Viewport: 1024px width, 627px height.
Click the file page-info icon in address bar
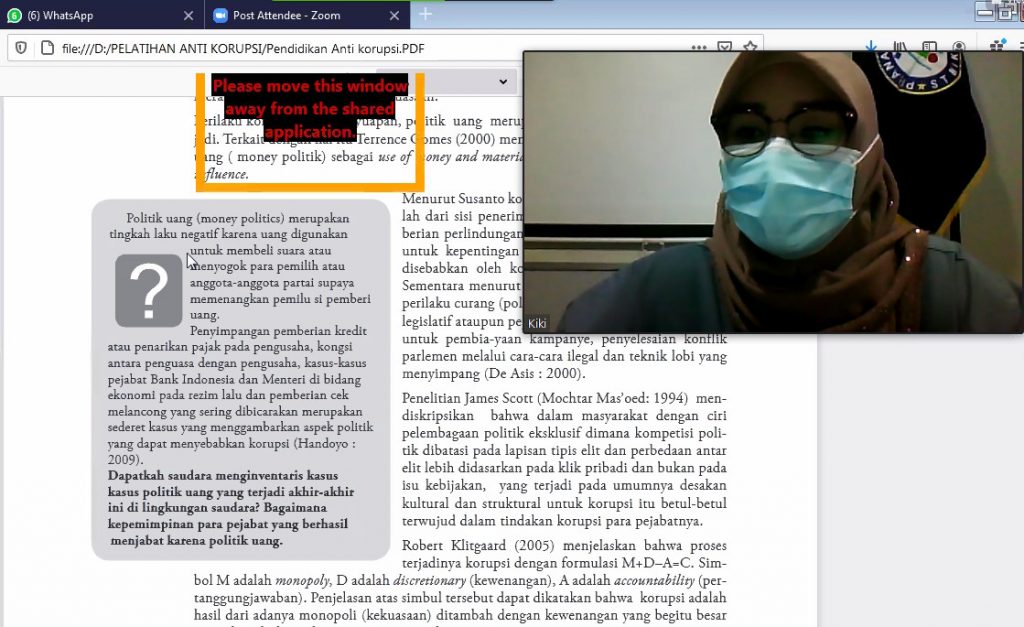pos(47,48)
